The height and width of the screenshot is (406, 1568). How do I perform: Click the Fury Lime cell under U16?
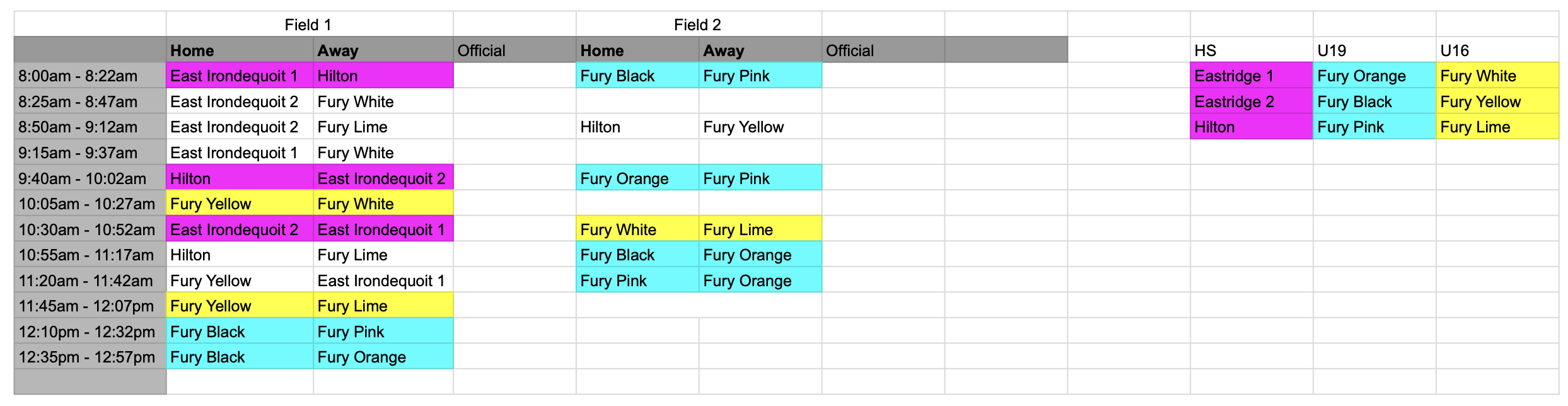click(x=1497, y=127)
